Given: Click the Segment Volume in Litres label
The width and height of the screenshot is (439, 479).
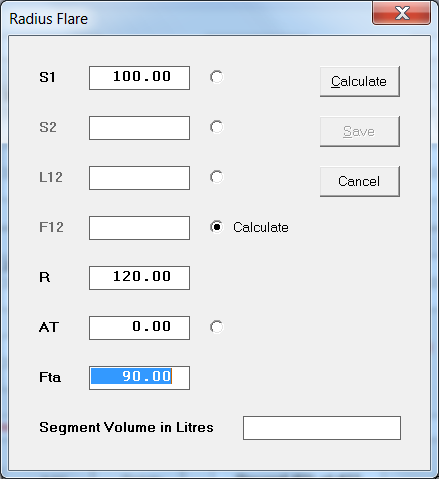Looking at the screenshot, I should [126, 427].
